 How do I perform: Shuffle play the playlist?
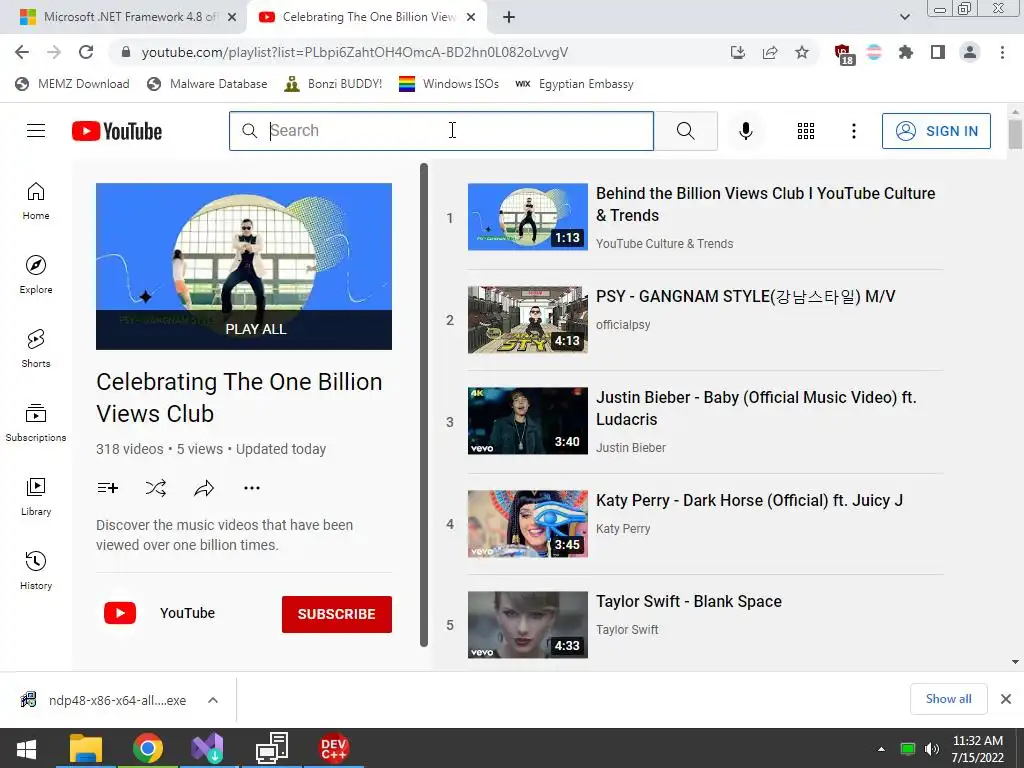pos(156,488)
